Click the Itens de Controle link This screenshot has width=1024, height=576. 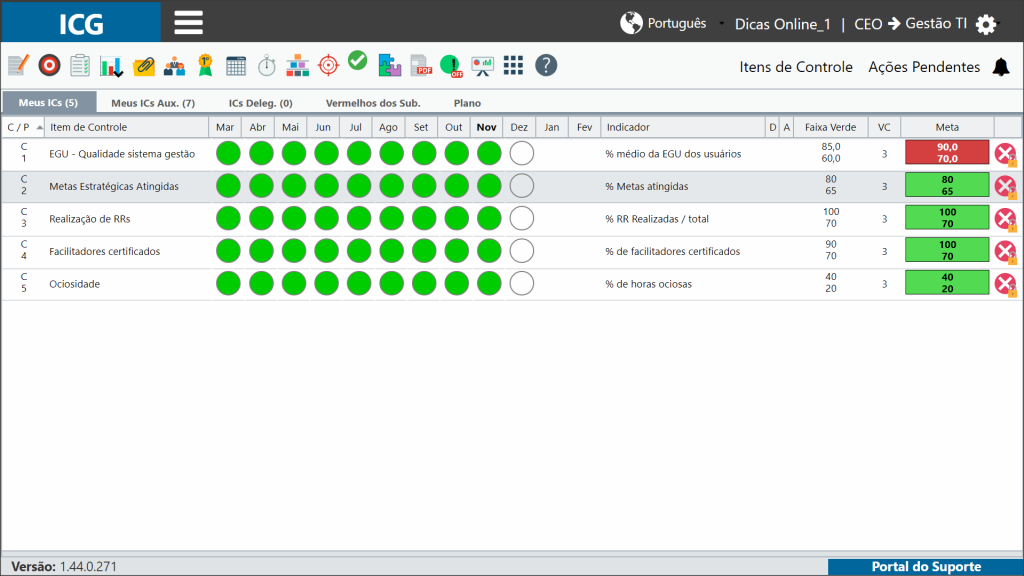[x=795, y=67]
